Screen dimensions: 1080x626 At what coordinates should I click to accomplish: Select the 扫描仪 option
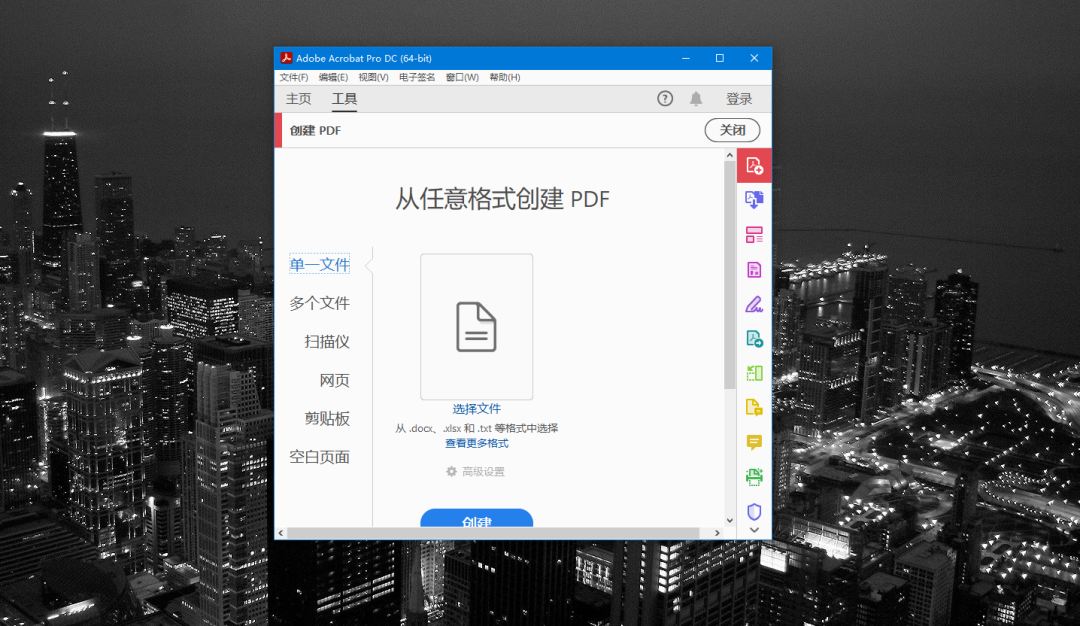tap(327, 342)
